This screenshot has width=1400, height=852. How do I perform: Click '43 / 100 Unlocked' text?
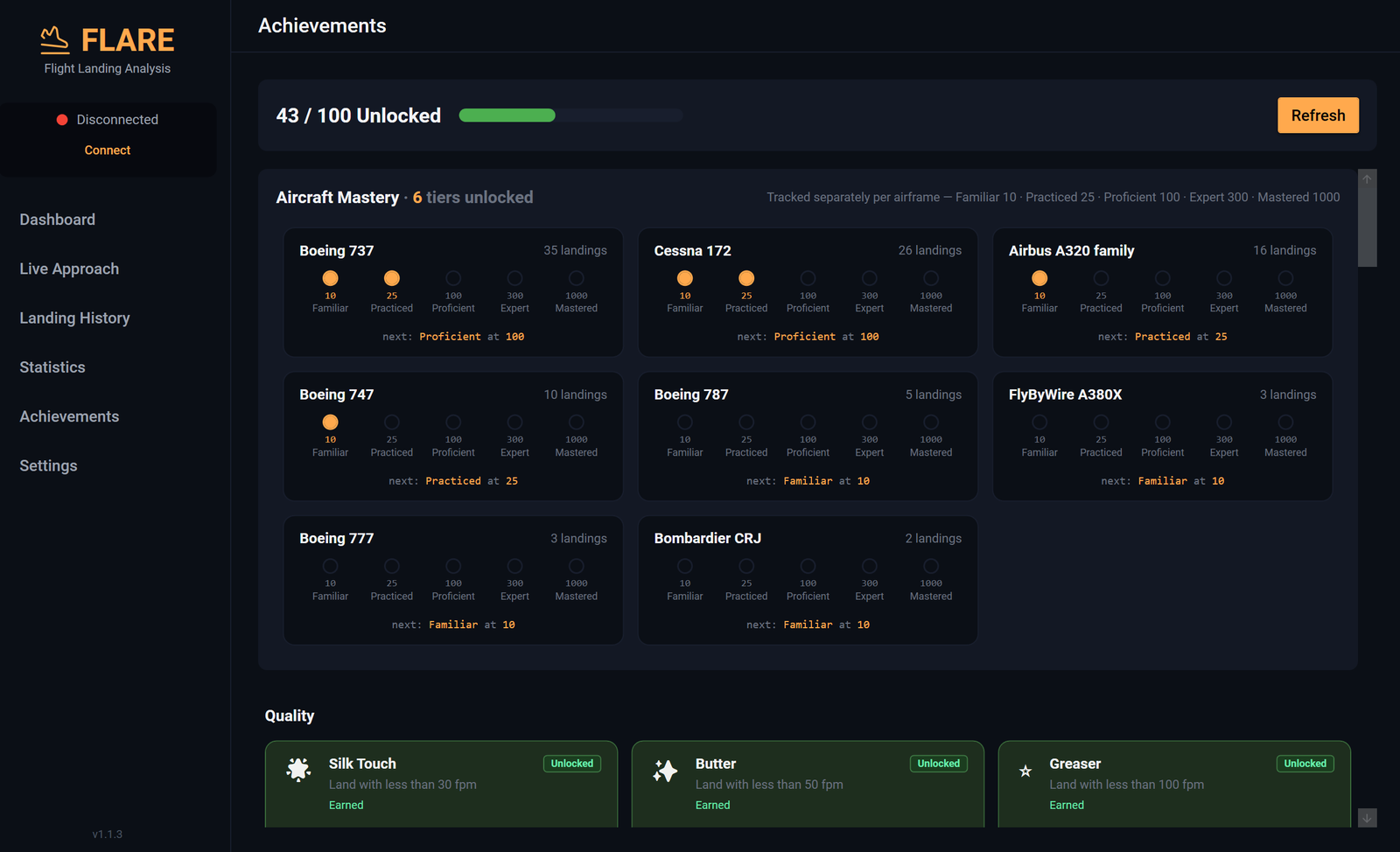click(x=359, y=115)
